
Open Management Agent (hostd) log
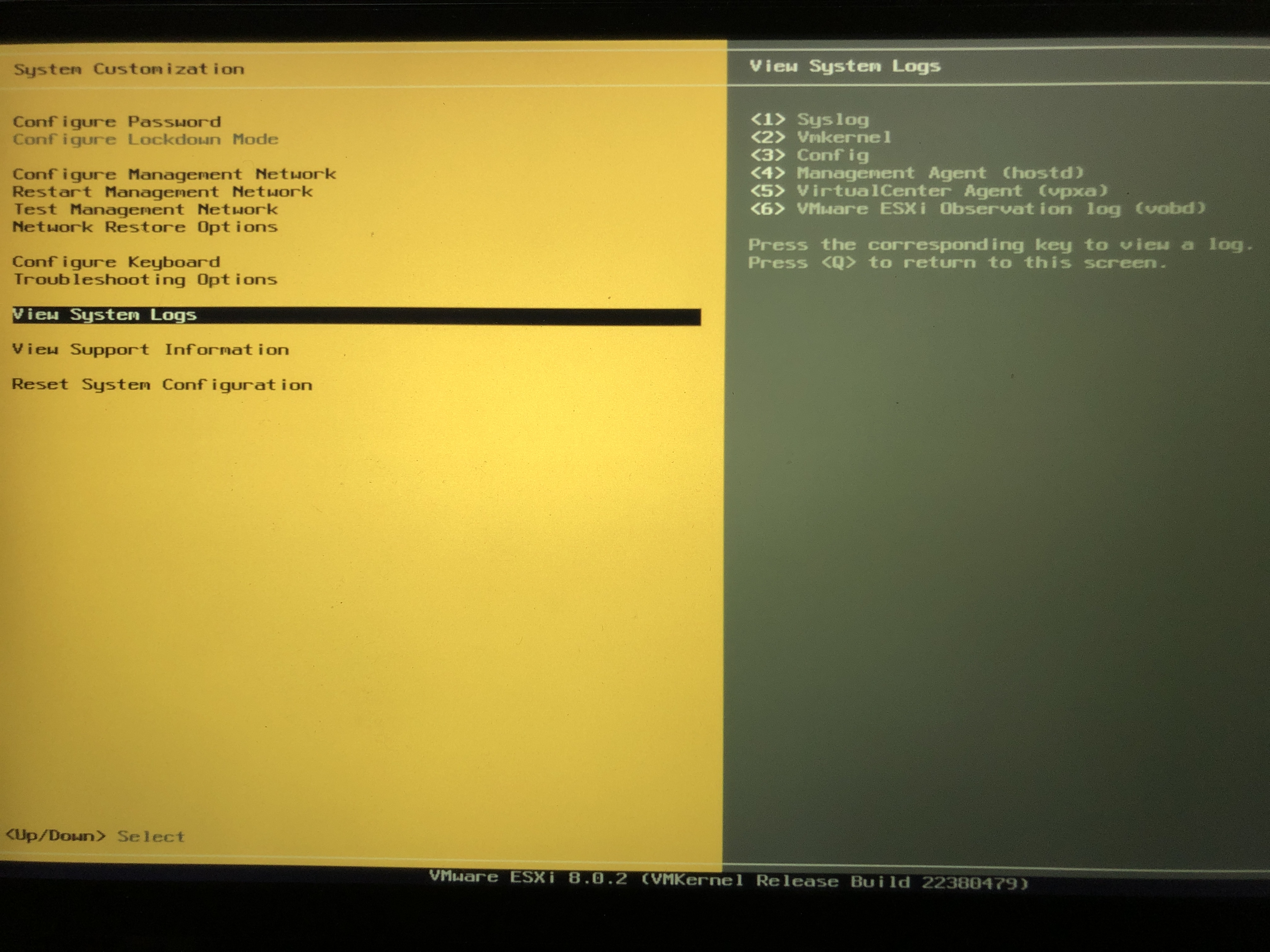pos(917,173)
